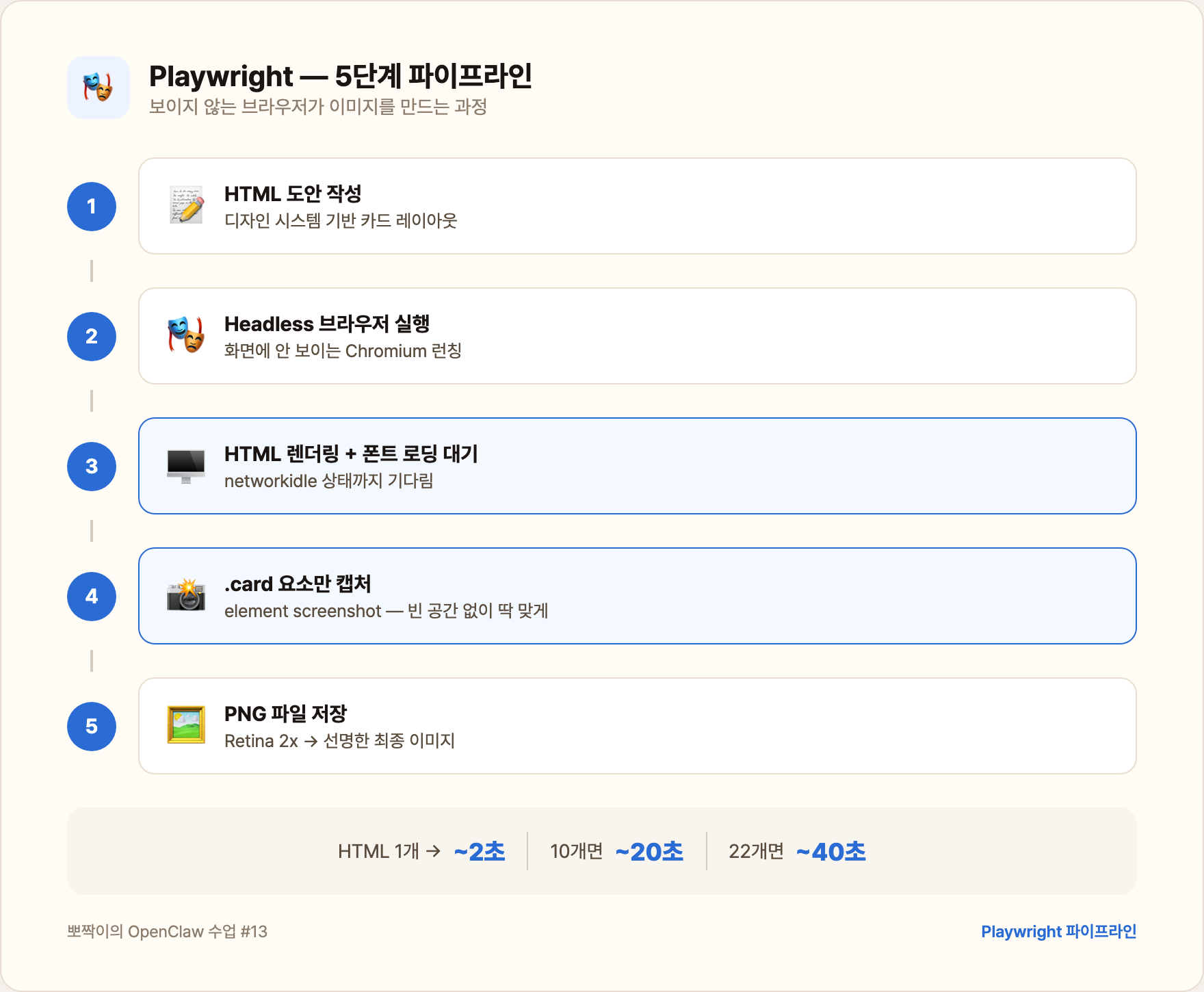The width and height of the screenshot is (1204, 992).
Task: Click the desktop computer icon in step 3
Action: [x=186, y=466]
